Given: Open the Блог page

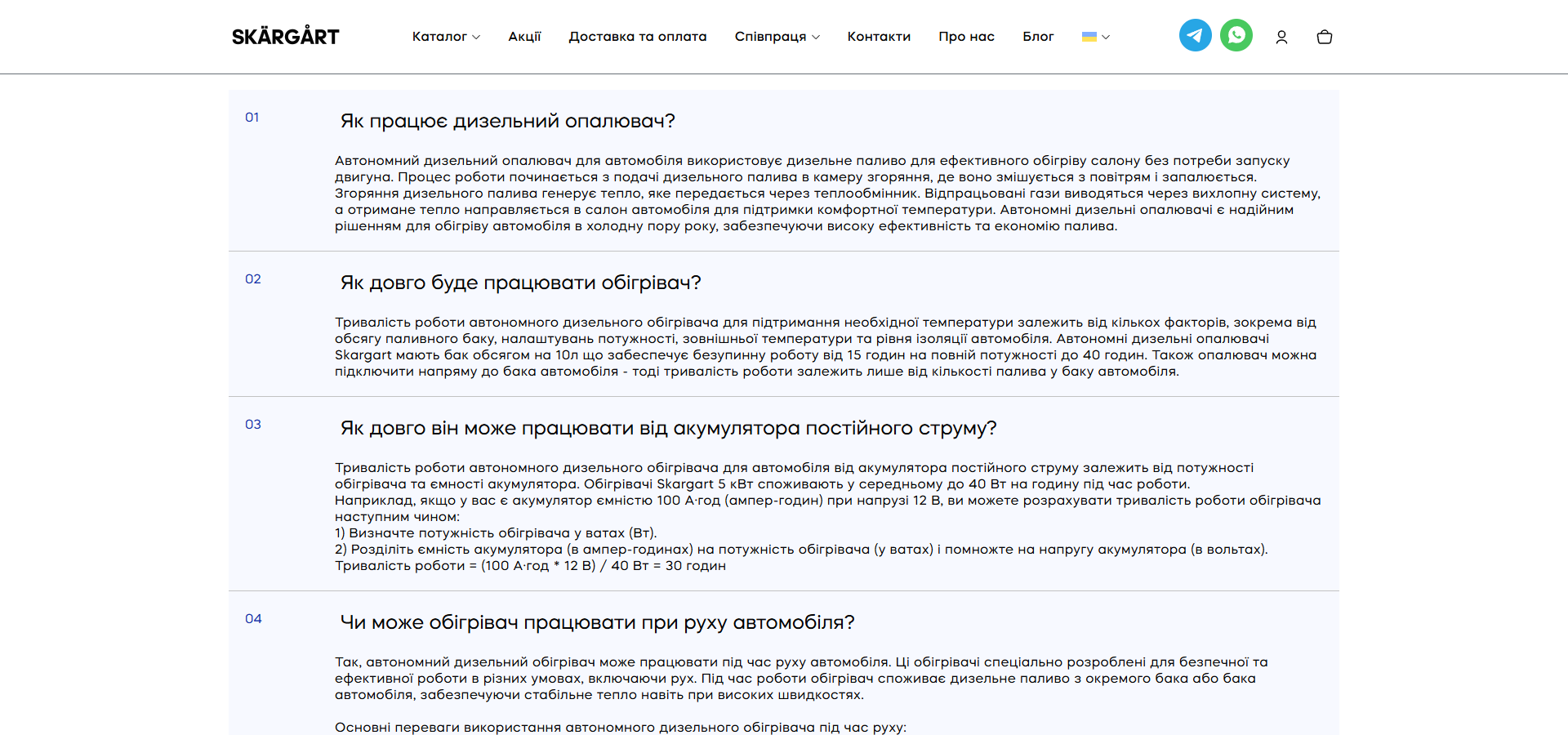Looking at the screenshot, I should click(x=1038, y=37).
